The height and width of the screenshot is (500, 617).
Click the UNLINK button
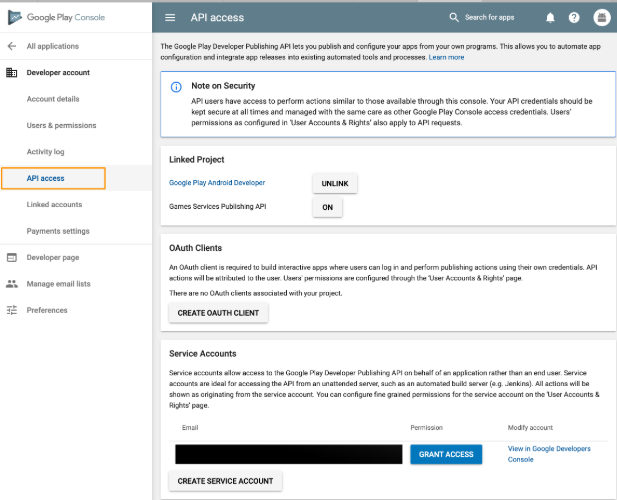[335, 183]
